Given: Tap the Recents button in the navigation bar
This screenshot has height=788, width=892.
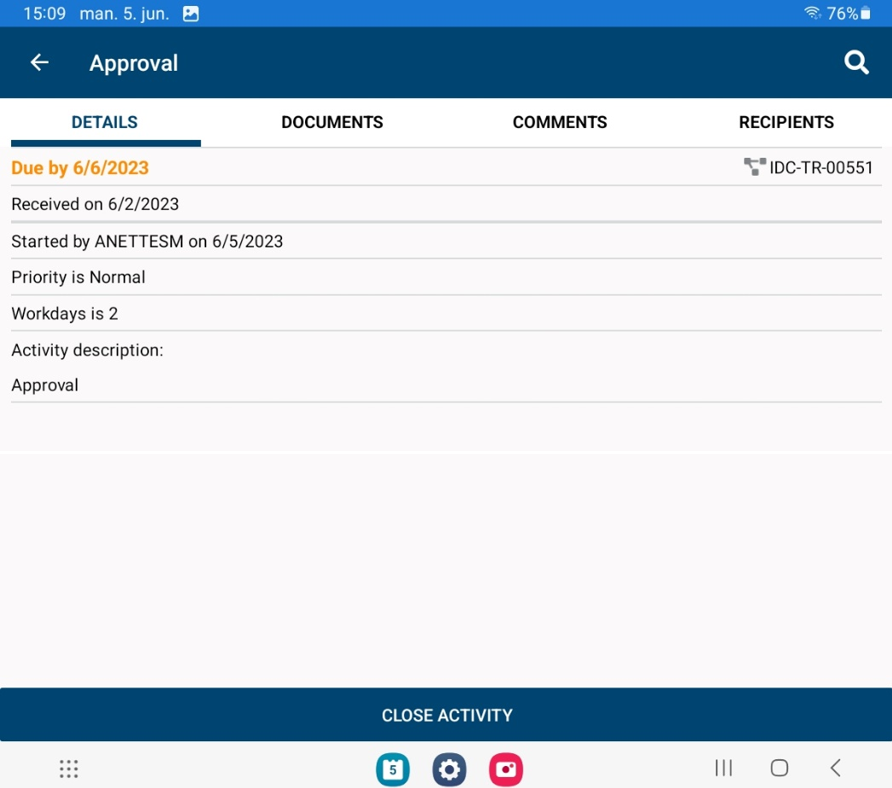Looking at the screenshot, I should click(723, 768).
